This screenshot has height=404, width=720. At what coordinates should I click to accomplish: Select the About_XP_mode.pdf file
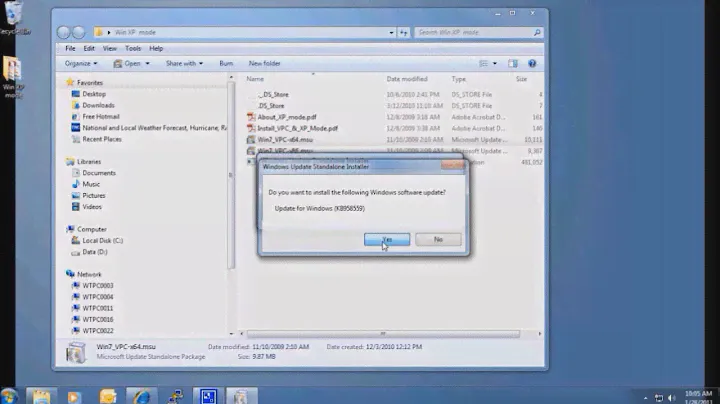(284, 117)
